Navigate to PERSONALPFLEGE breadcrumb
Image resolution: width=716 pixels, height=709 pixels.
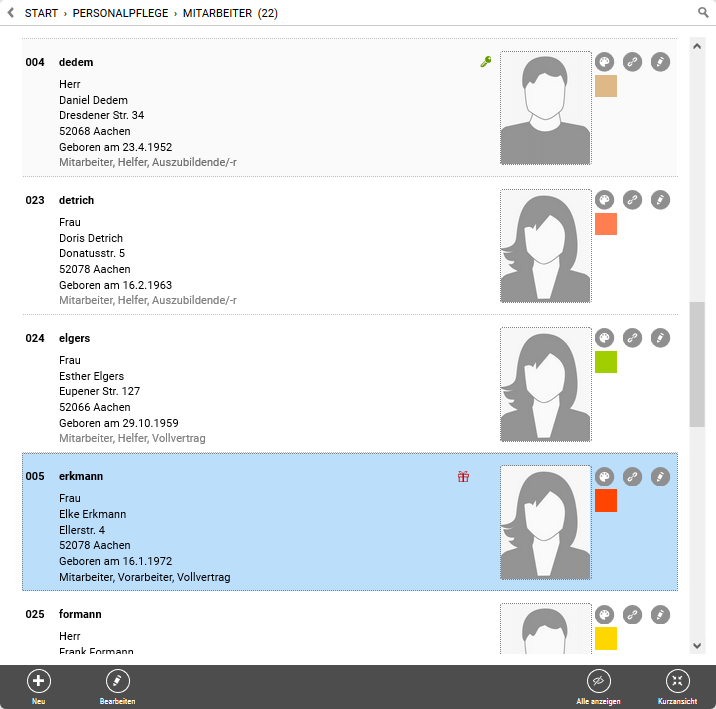coord(121,13)
